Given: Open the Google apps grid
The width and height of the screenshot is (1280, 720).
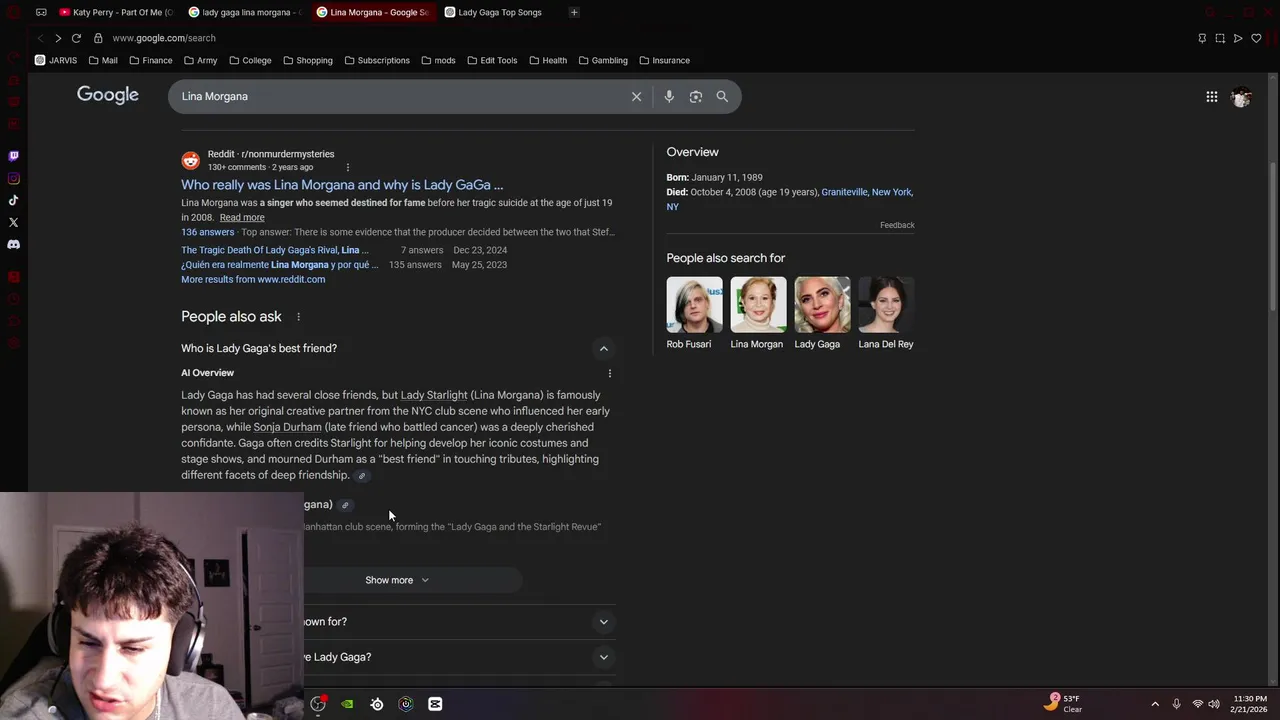Looking at the screenshot, I should (1212, 96).
